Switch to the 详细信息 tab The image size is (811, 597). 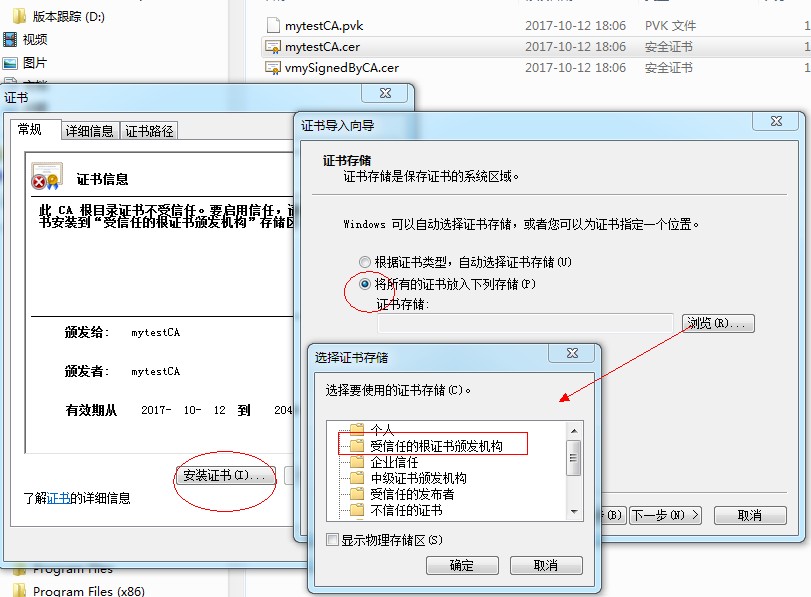(x=89, y=131)
